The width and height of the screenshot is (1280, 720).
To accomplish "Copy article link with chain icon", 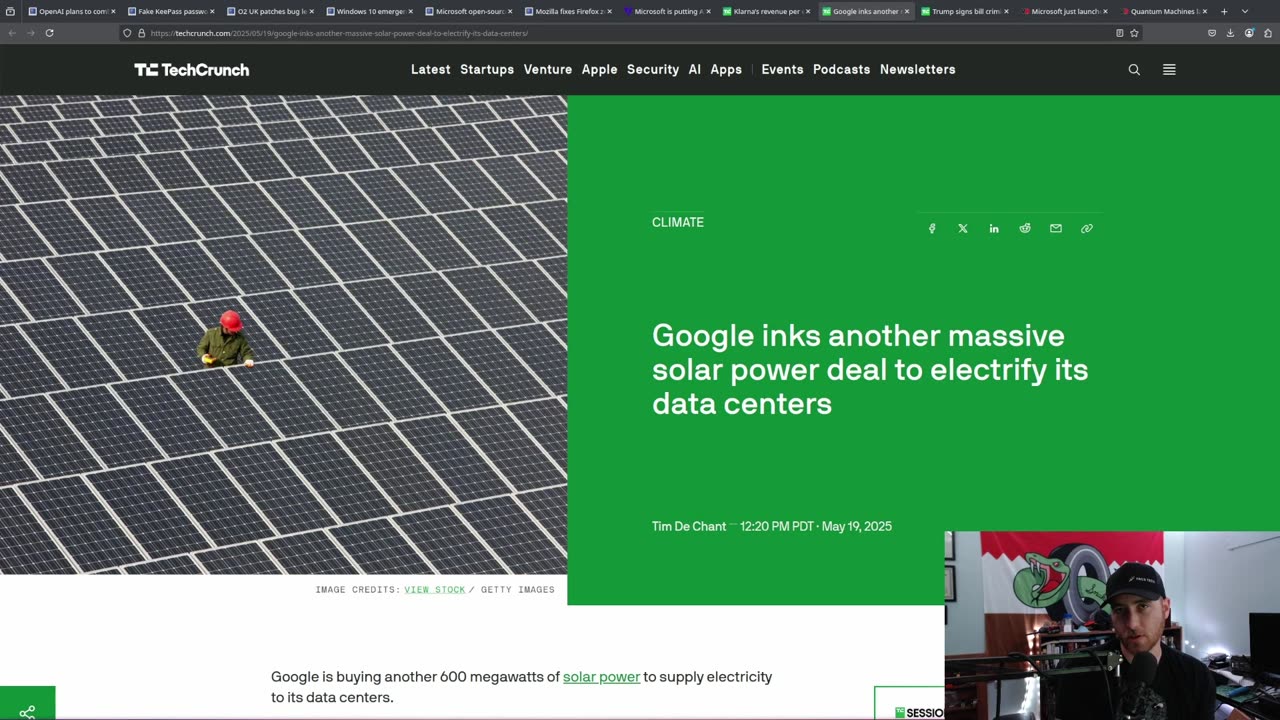I will click(1087, 229).
